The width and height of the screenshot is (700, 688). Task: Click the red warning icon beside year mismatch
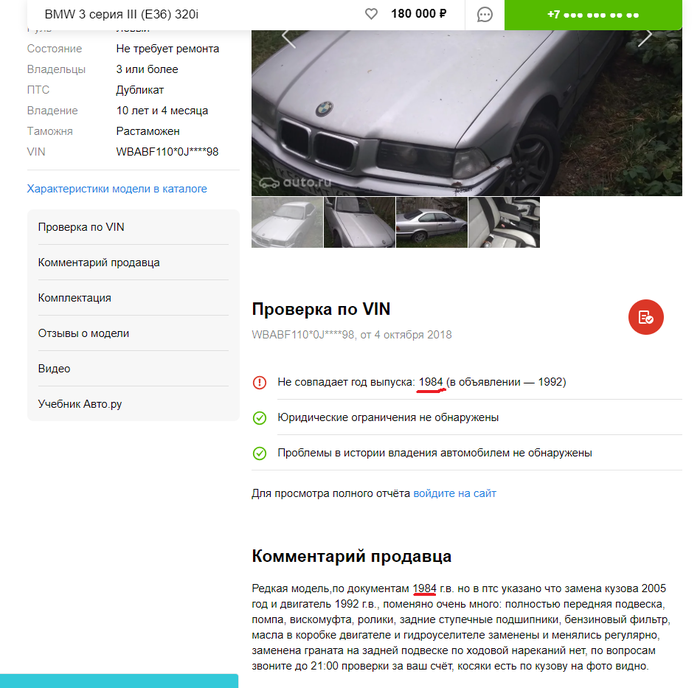click(x=259, y=382)
